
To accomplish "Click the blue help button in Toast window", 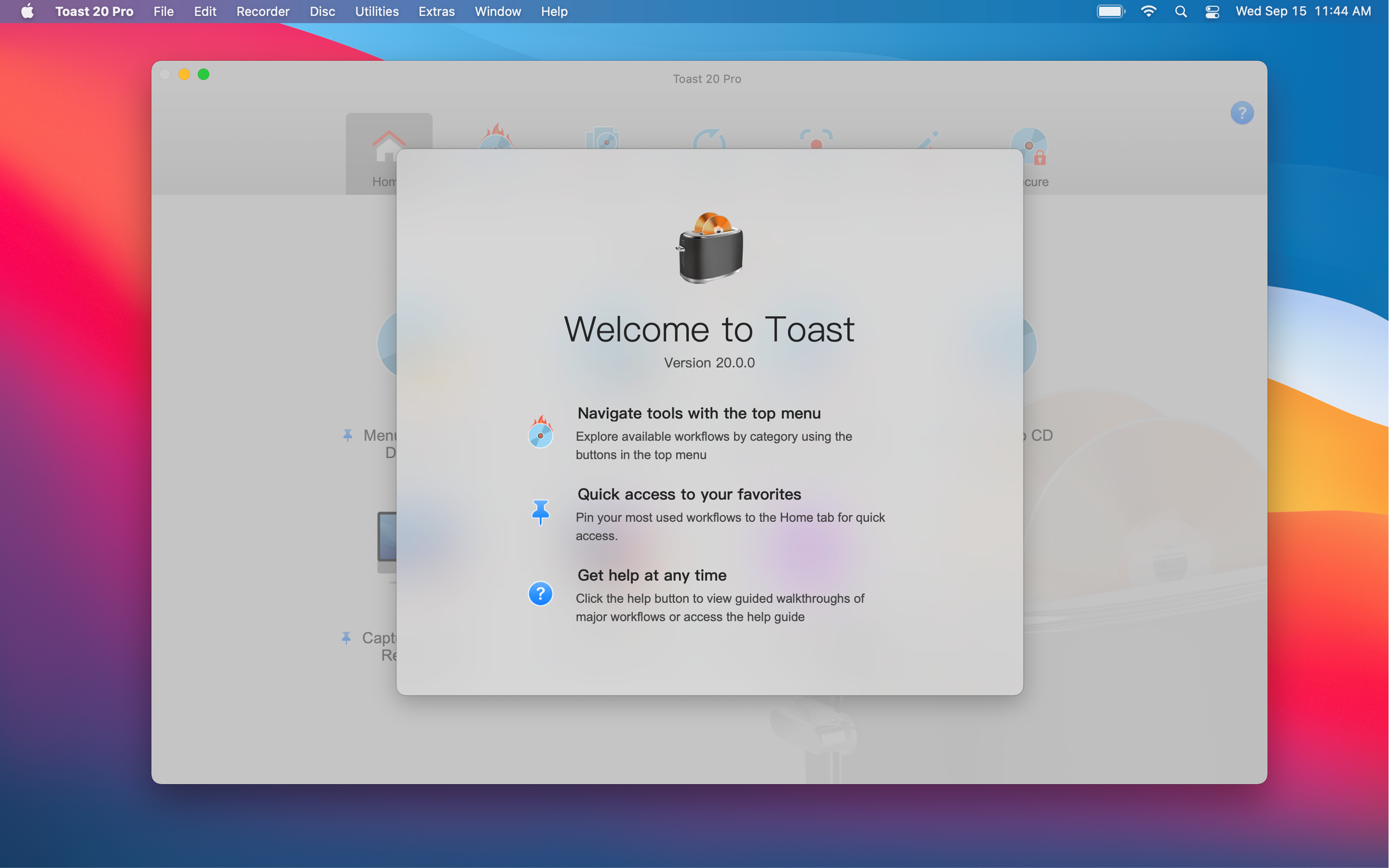I will (1242, 113).
